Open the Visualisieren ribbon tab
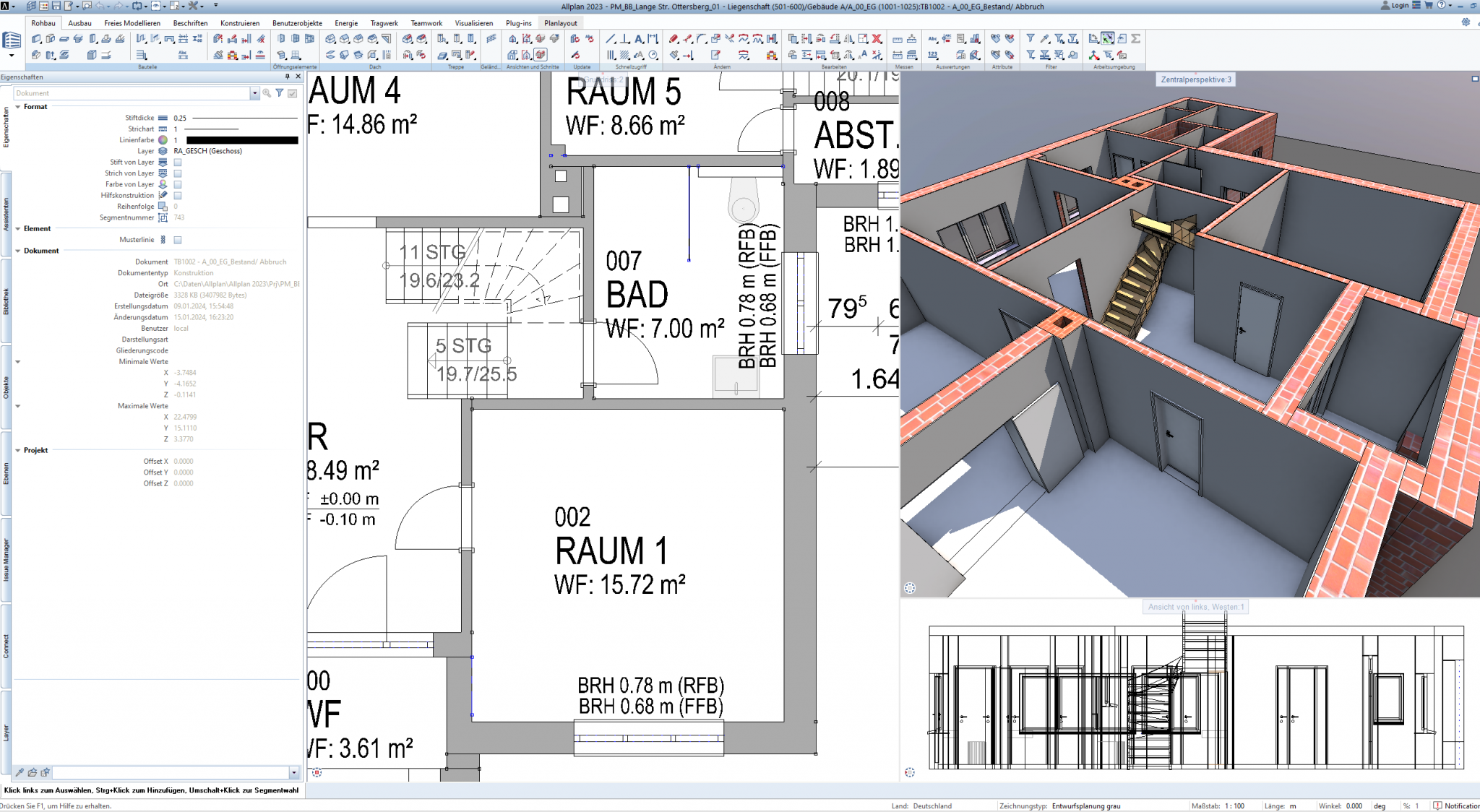 pyautogui.click(x=473, y=23)
